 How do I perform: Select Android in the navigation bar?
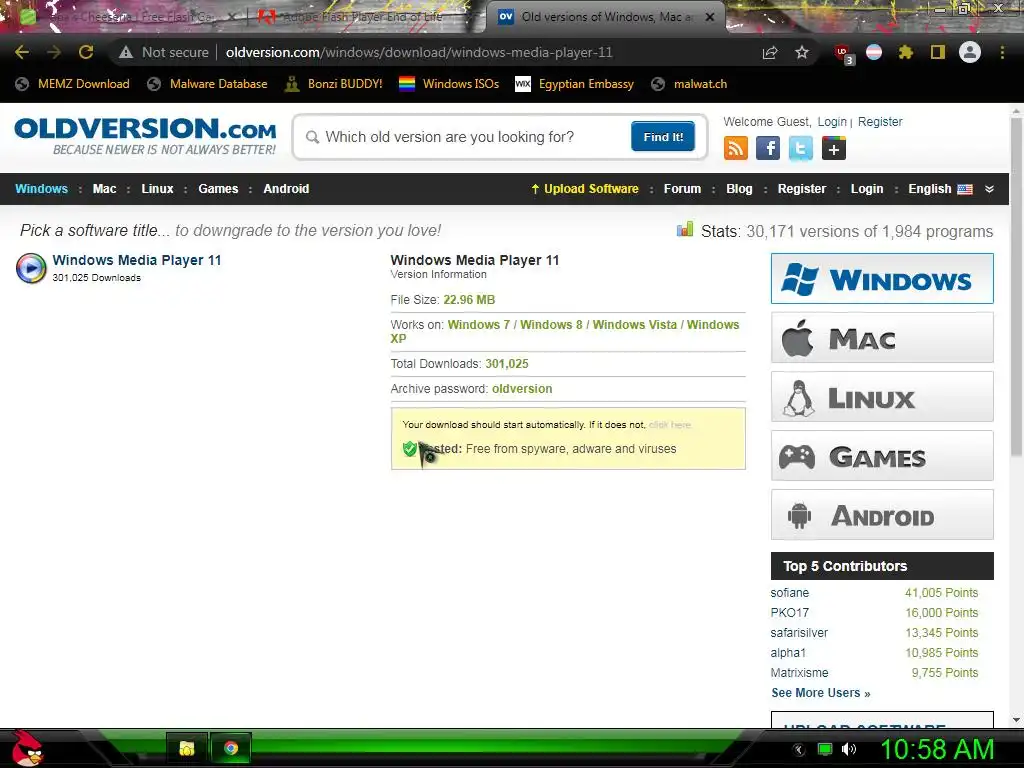(x=286, y=189)
